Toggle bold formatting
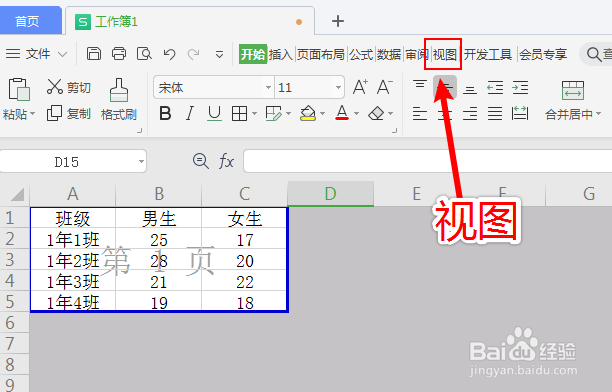This screenshot has height=392, width=612. click(x=165, y=114)
